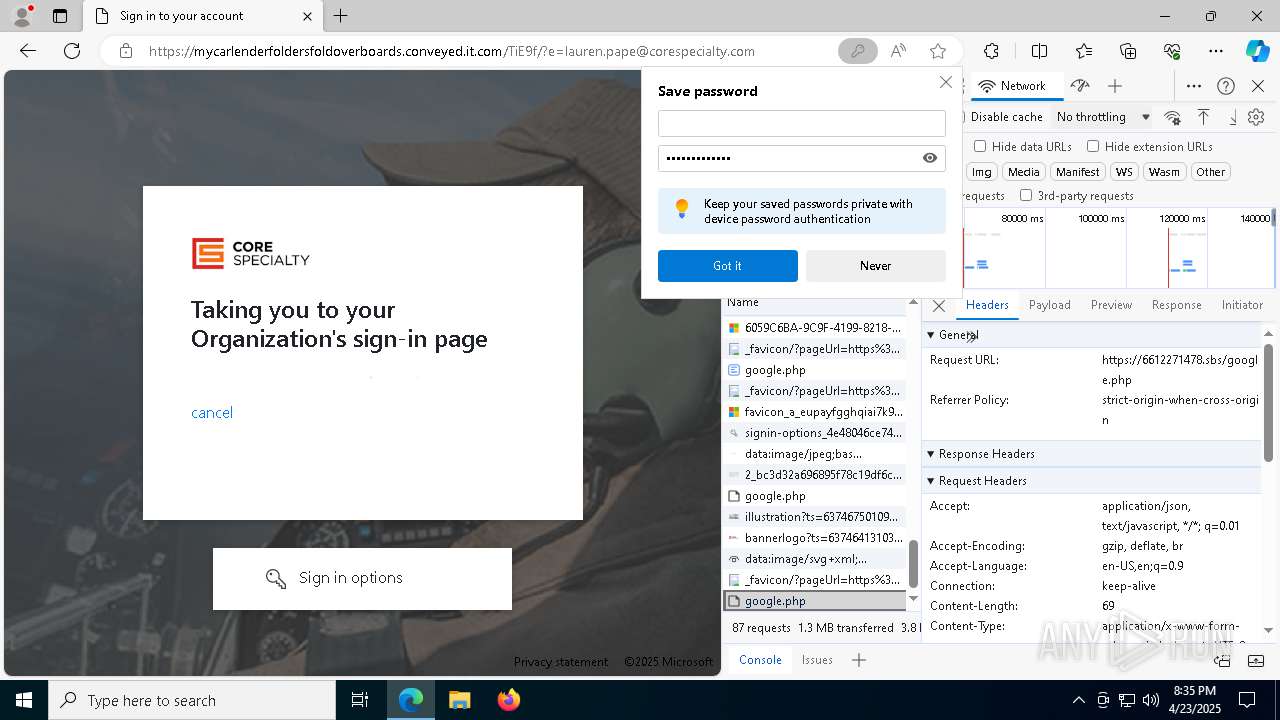Image resolution: width=1280 pixels, height=720 pixels.
Task: Open the Privacy statement link
Action: [560, 662]
